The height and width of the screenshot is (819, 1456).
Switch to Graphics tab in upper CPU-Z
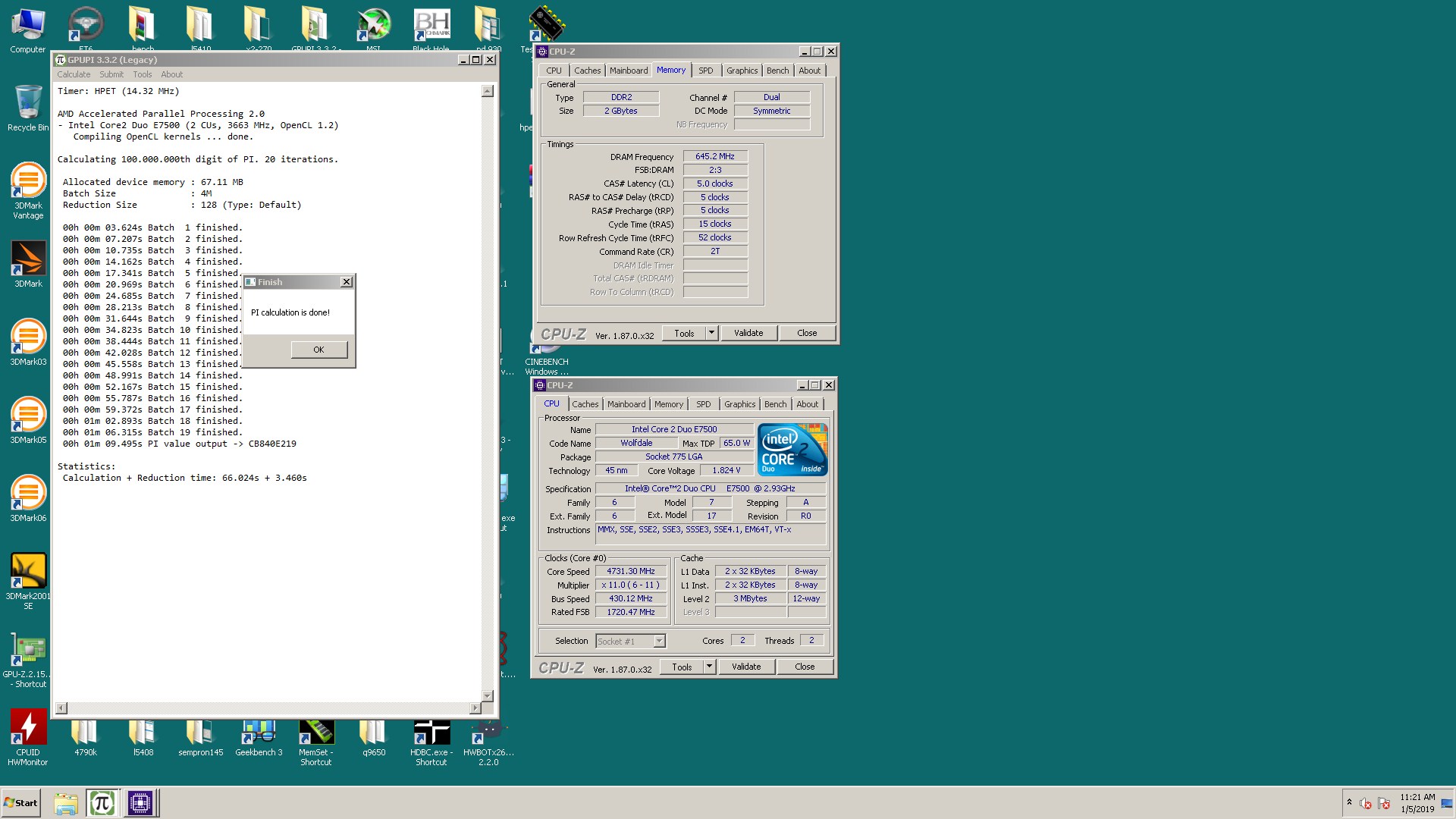pyautogui.click(x=742, y=71)
